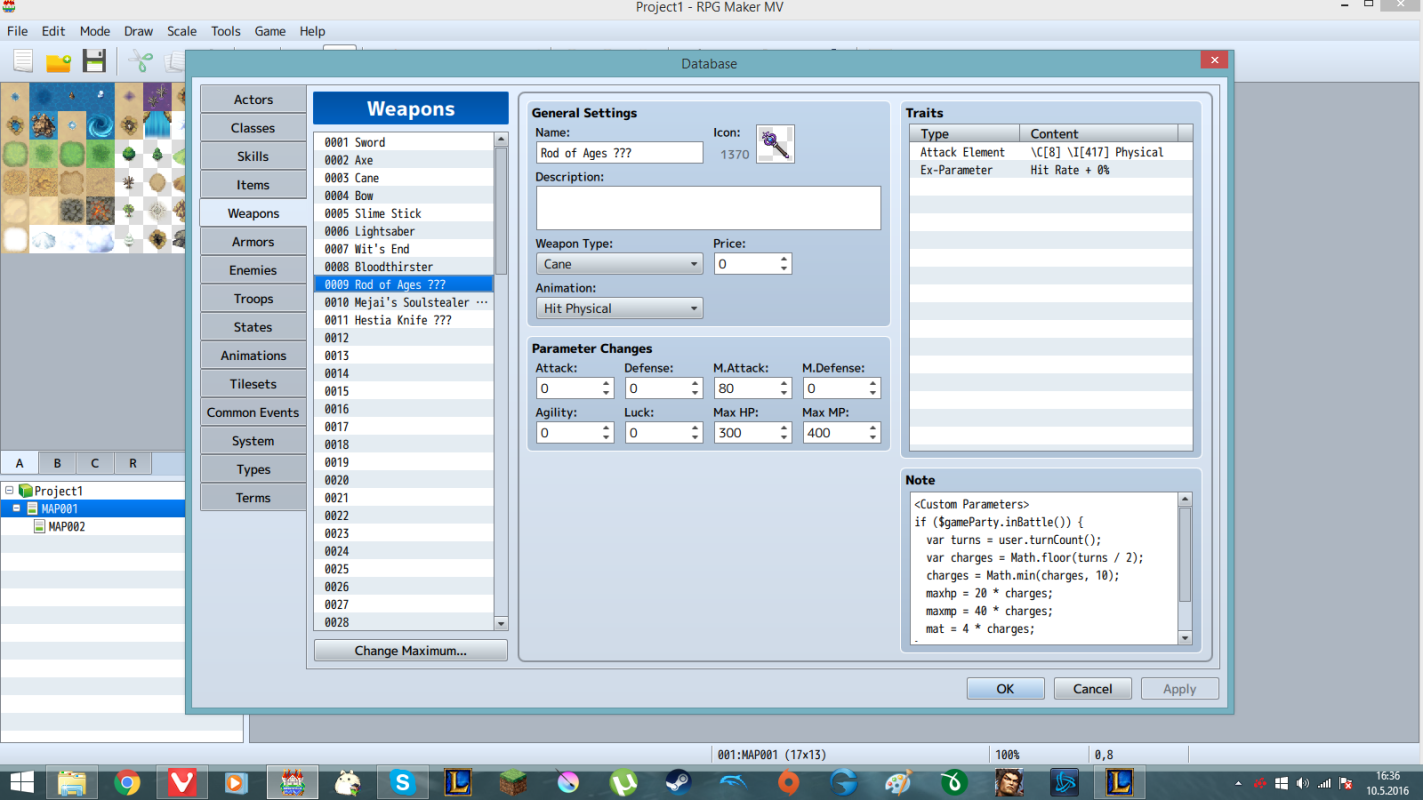Viewport: 1423px width, 800px height.
Task: Click the Attack parameter stepper
Action: (x=574, y=388)
